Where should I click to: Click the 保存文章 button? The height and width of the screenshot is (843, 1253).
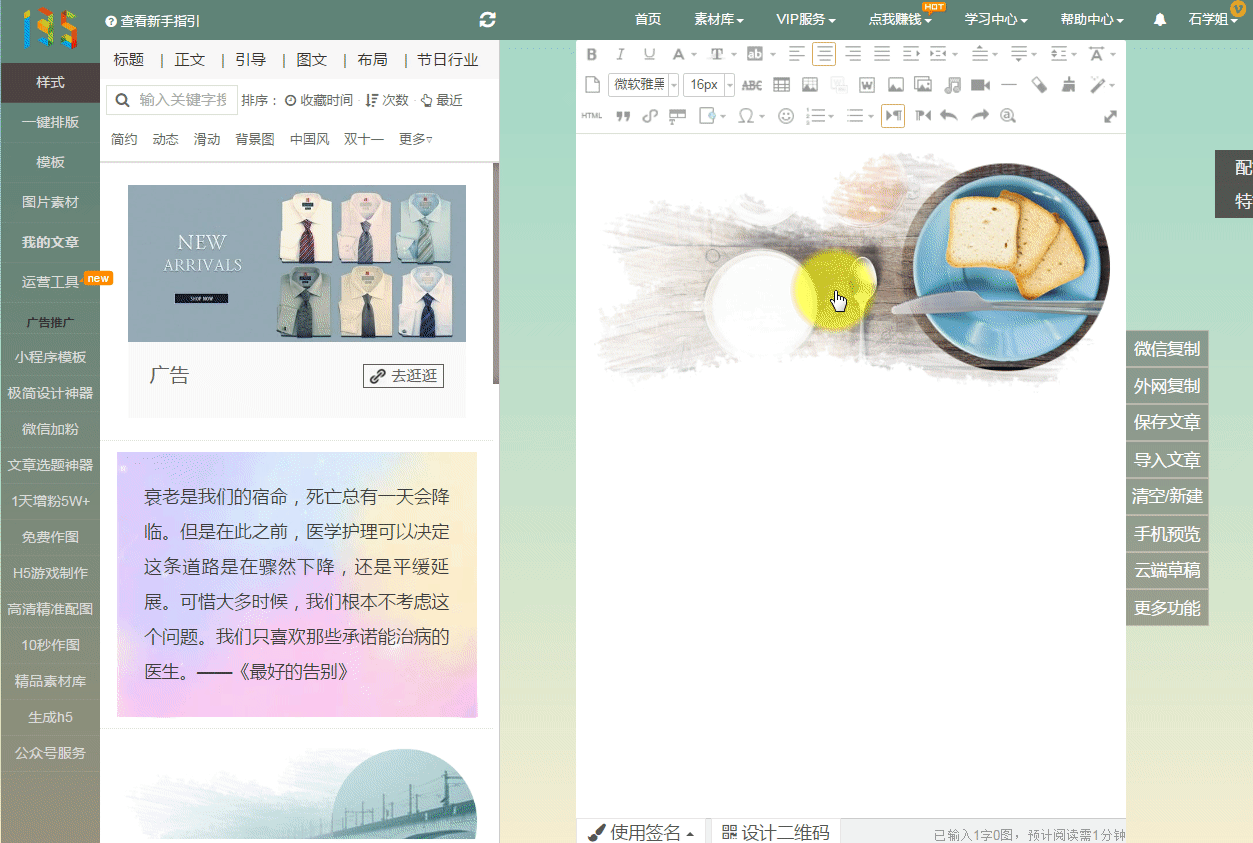point(1166,423)
